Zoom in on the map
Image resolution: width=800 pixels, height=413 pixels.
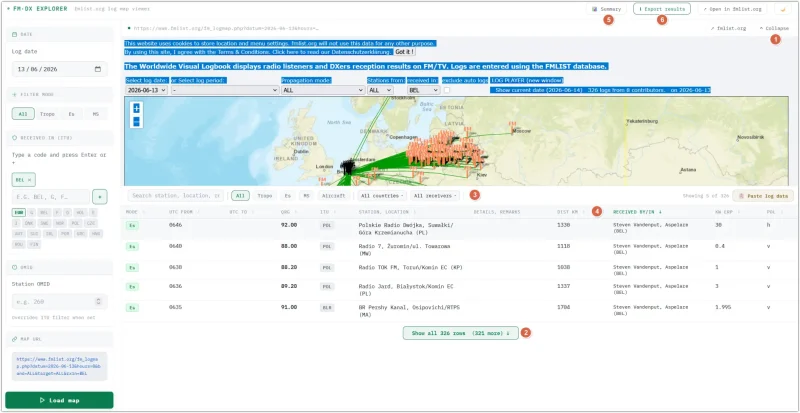(136, 108)
